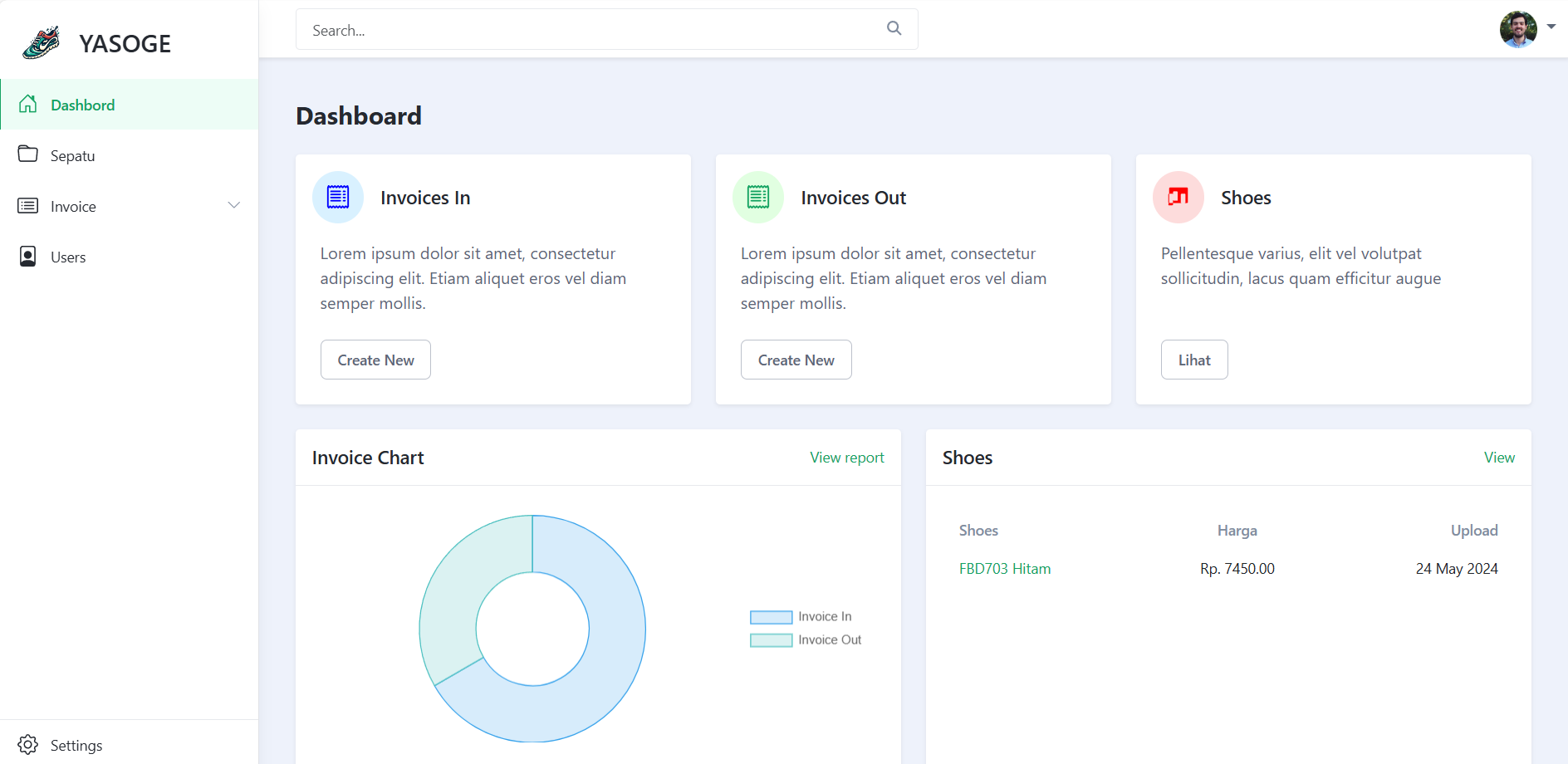1568x764 pixels.
Task: Go to the Dashbord sidebar item
Action: click(x=83, y=105)
